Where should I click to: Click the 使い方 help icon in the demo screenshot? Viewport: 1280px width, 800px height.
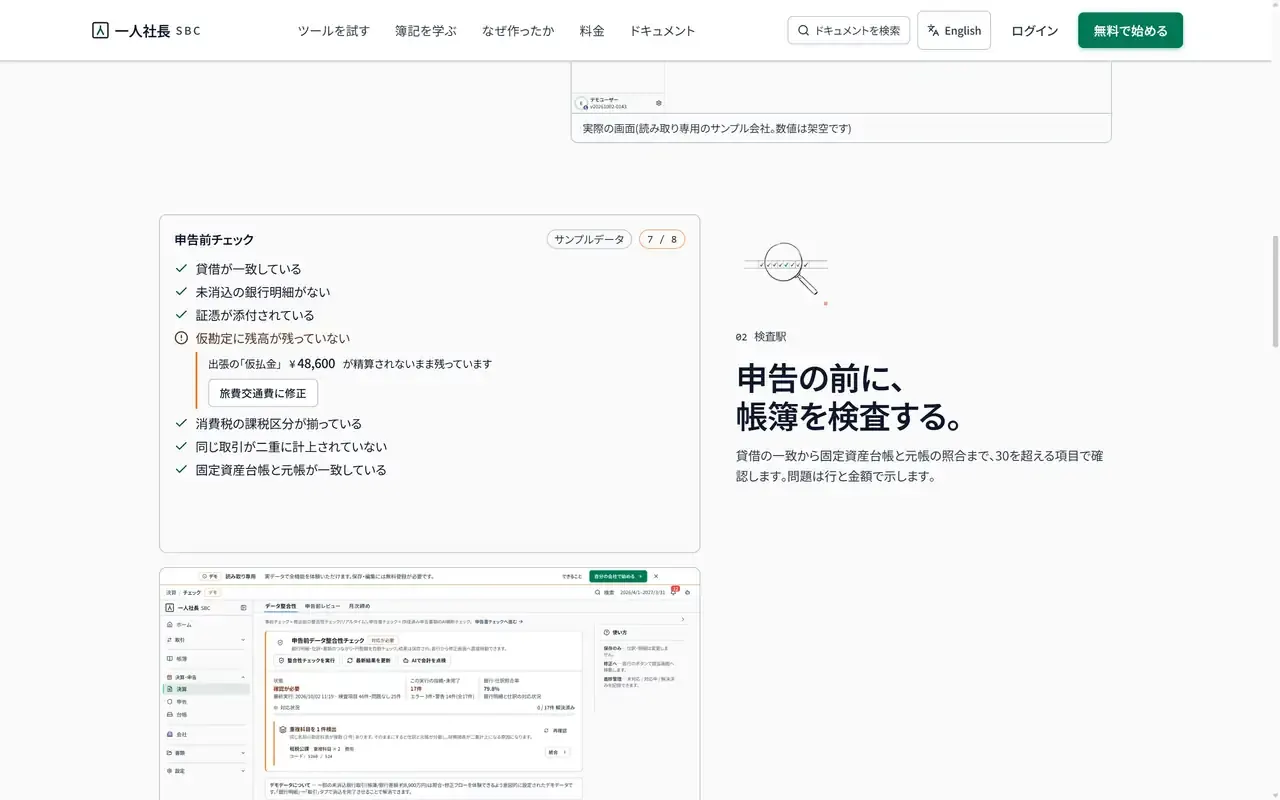coord(605,633)
